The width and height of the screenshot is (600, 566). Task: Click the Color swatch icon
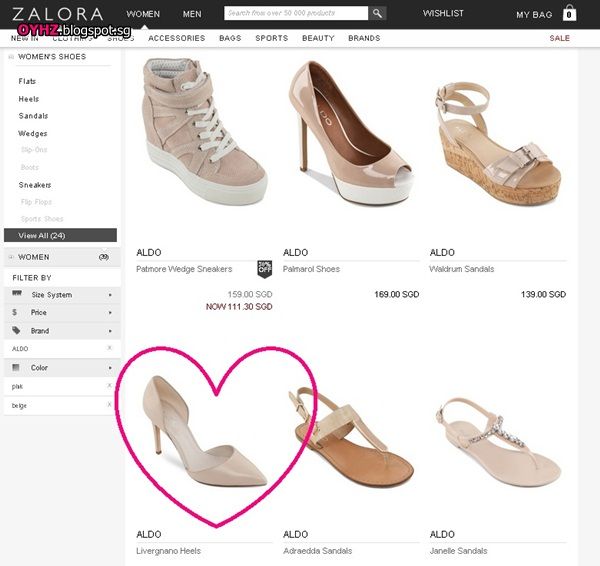coord(16,367)
